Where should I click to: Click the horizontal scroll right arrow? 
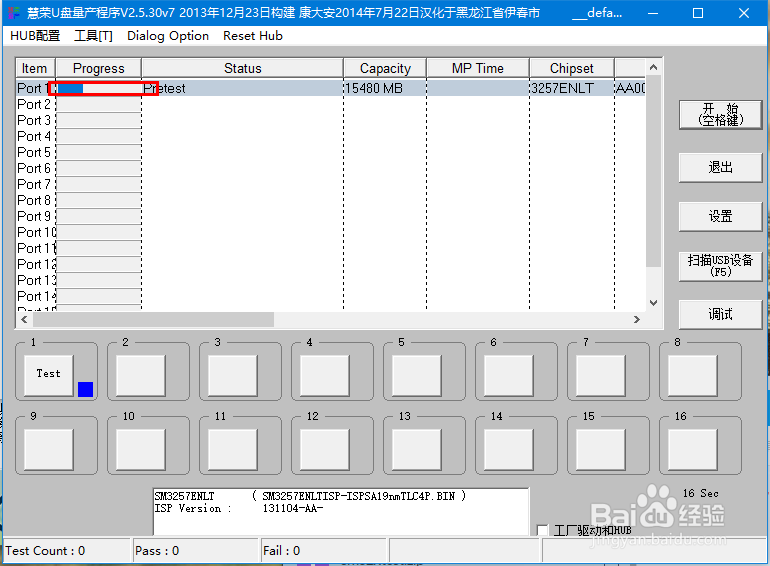(x=637, y=320)
